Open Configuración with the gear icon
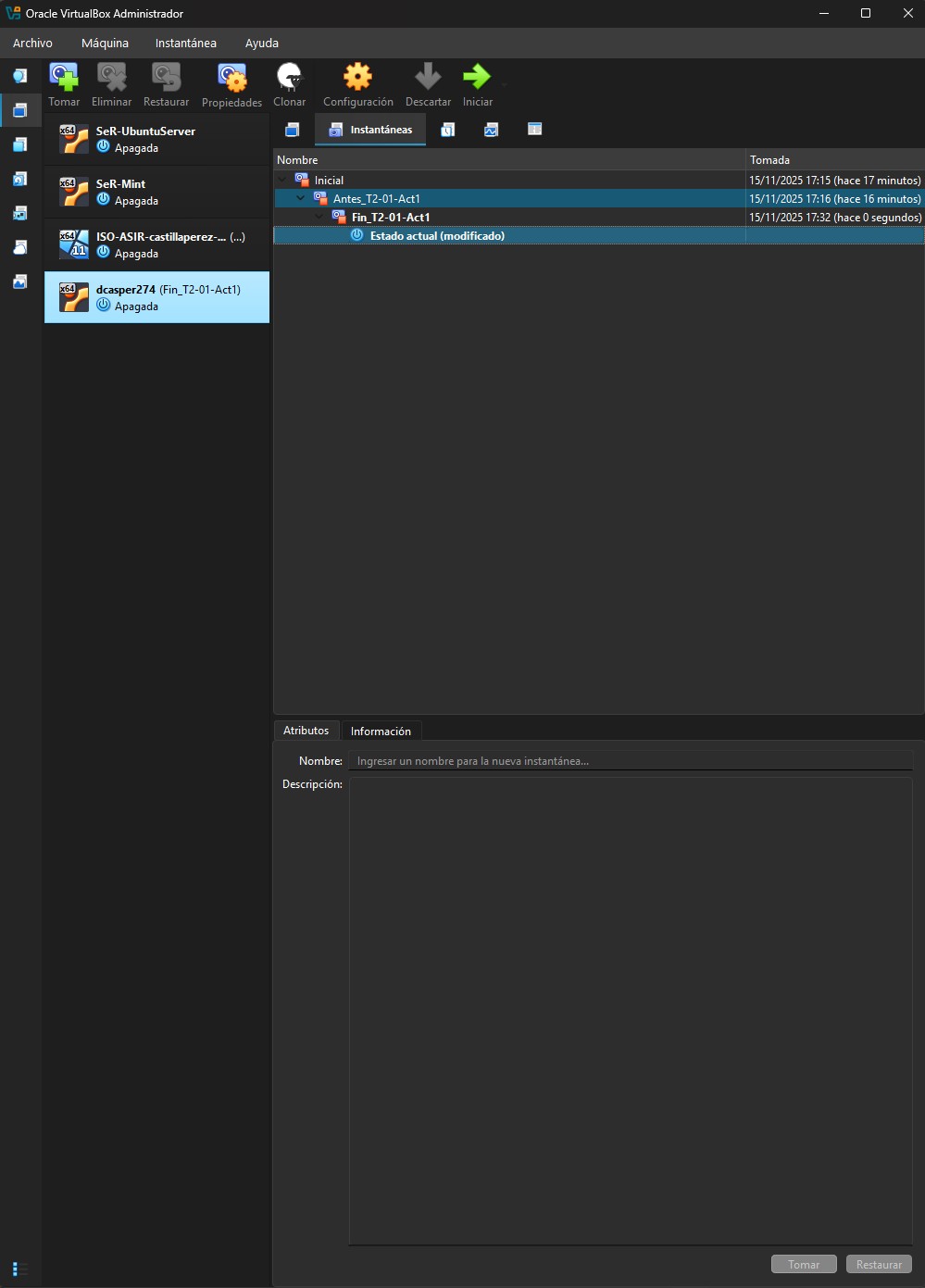Viewport: 925px width, 1288px height. 357,78
